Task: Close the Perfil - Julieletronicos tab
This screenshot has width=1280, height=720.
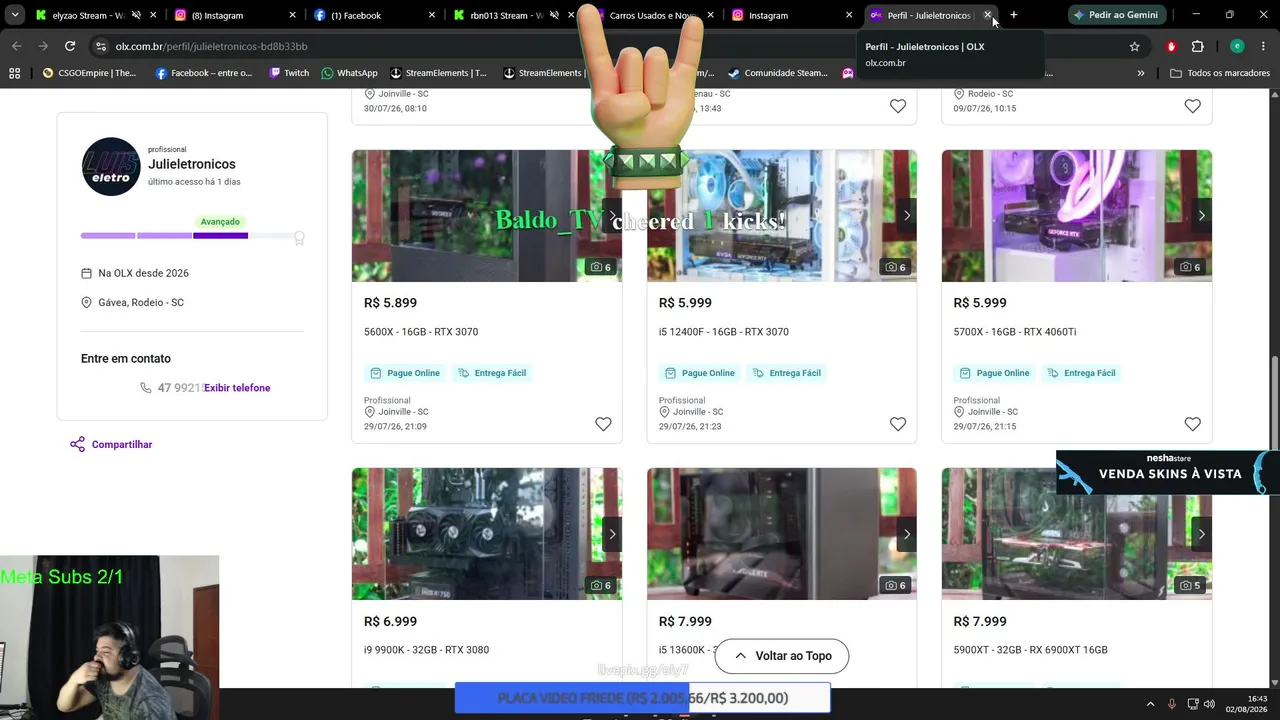Action: 987,15
